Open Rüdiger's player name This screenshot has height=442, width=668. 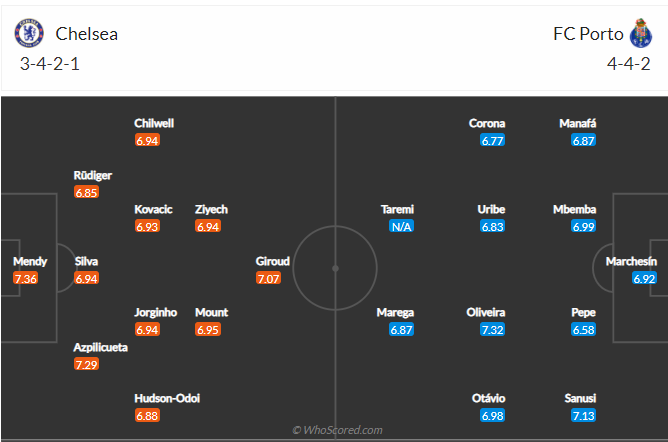click(x=93, y=175)
